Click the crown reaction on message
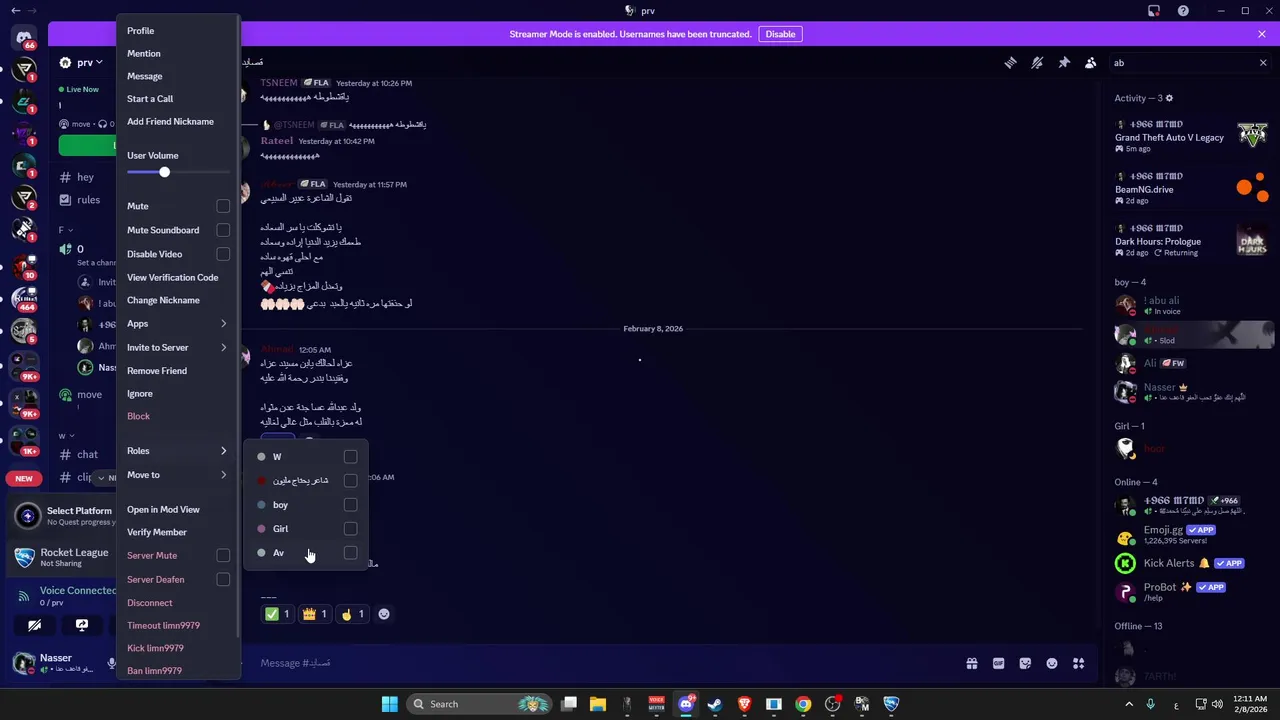 (x=314, y=614)
